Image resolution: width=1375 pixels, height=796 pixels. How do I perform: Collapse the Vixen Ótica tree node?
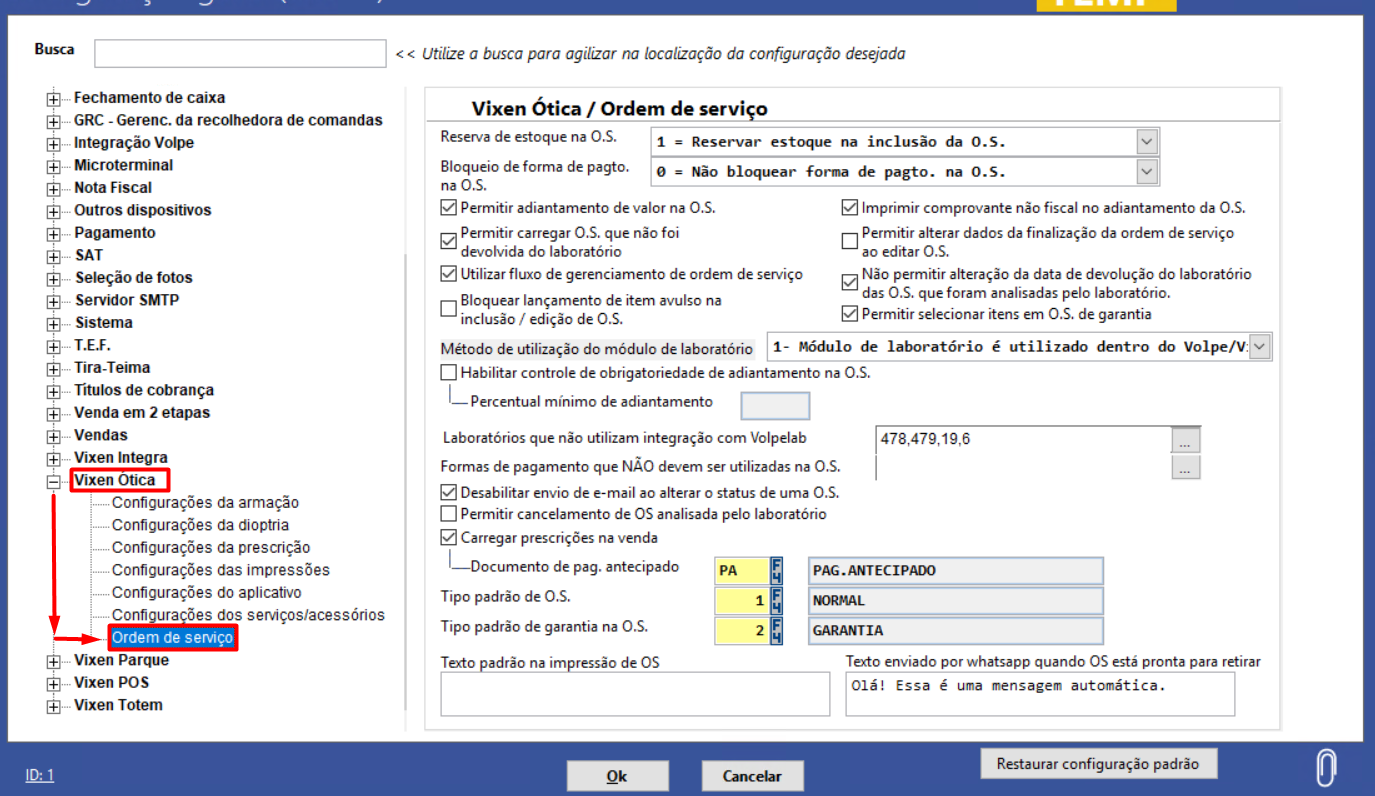point(54,481)
